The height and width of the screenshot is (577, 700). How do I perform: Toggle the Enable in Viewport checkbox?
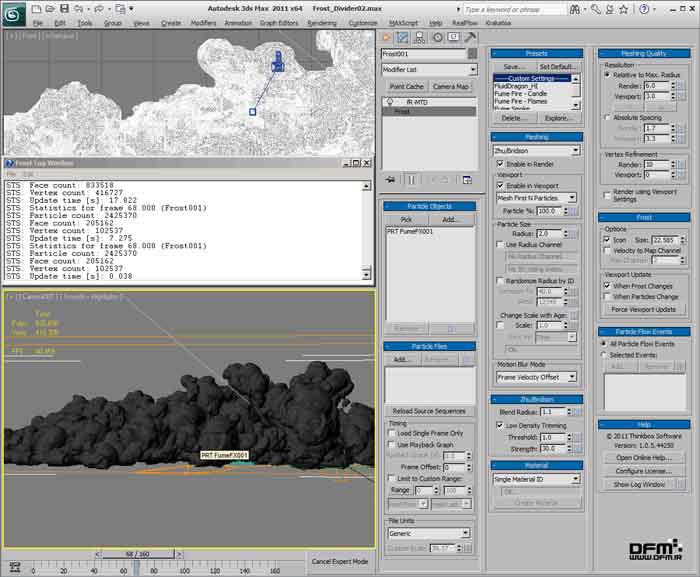pos(500,185)
